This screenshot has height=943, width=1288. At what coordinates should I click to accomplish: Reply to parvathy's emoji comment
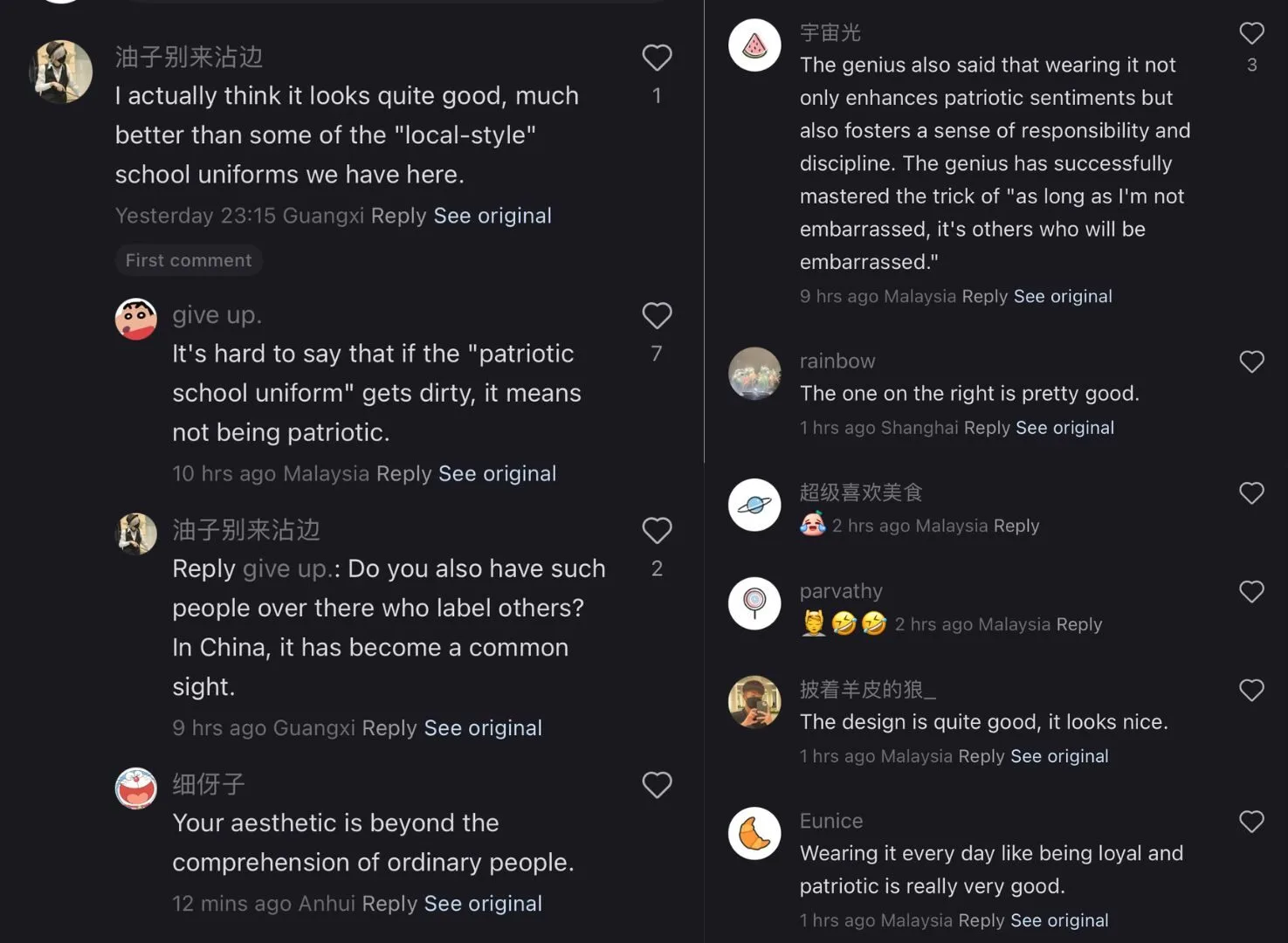point(1078,624)
